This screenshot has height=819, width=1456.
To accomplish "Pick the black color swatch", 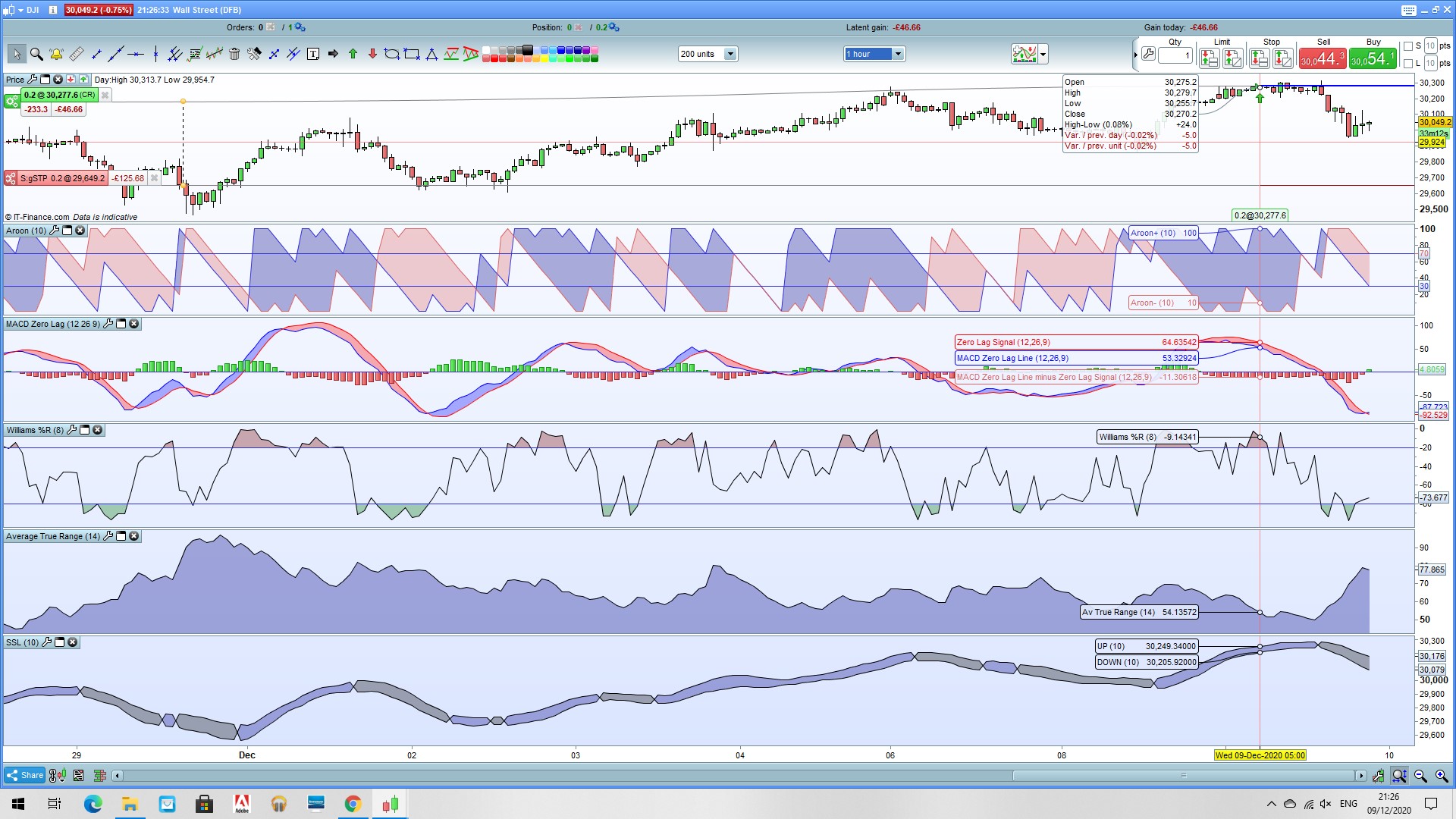I will click(528, 50).
